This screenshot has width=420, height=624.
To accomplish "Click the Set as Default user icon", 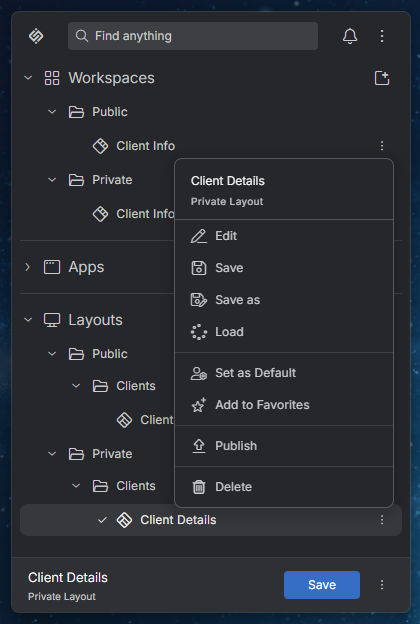I will (199, 373).
